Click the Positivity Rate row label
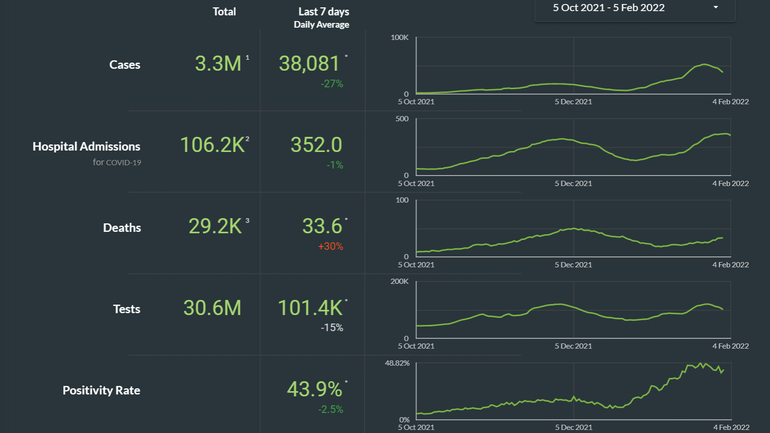The width and height of the screenshot is (770, 433). [101, 390]
